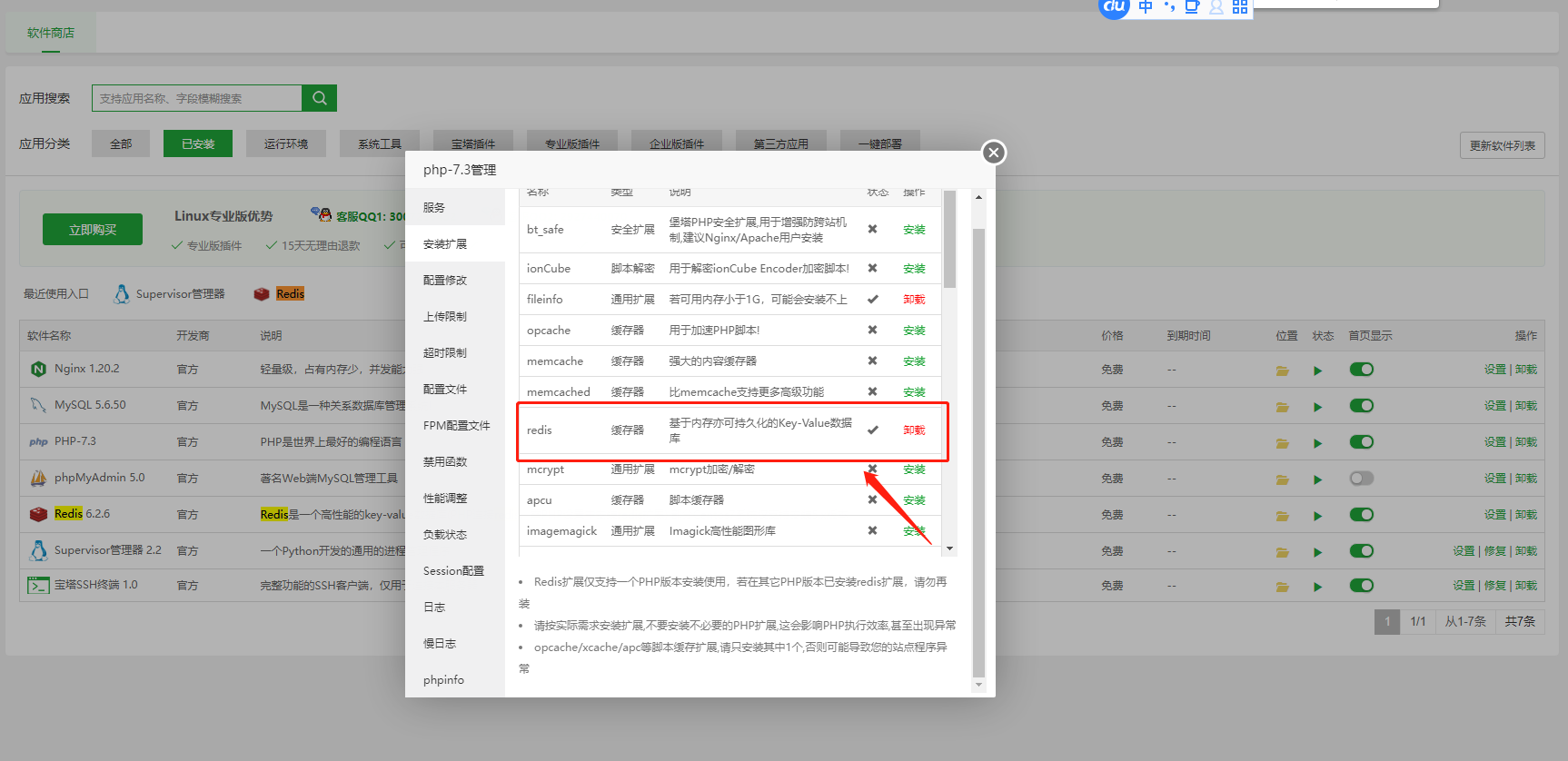1568x761 pixels.
Task: Focus the application search input field
Action: [197, 98]
